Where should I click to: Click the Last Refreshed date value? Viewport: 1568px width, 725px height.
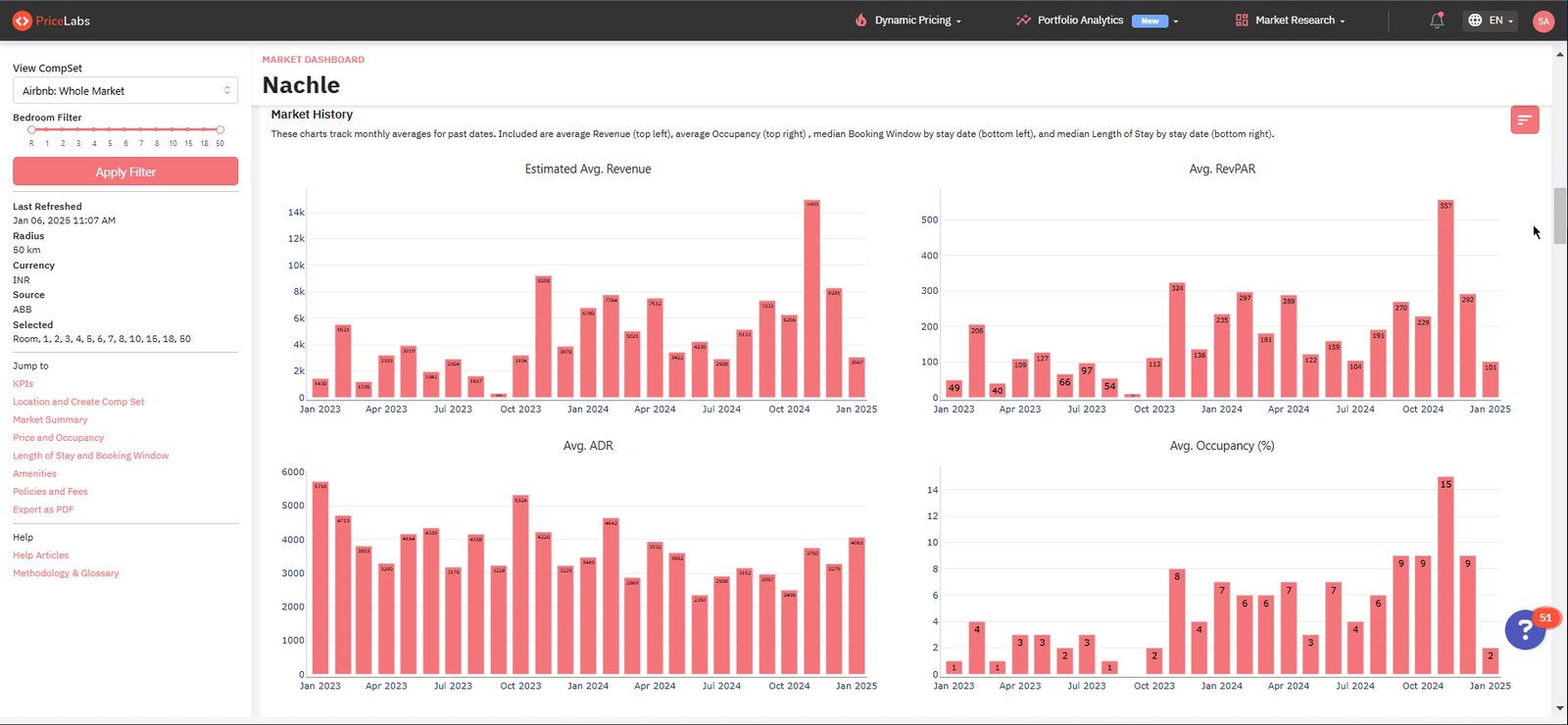point(64,220)
